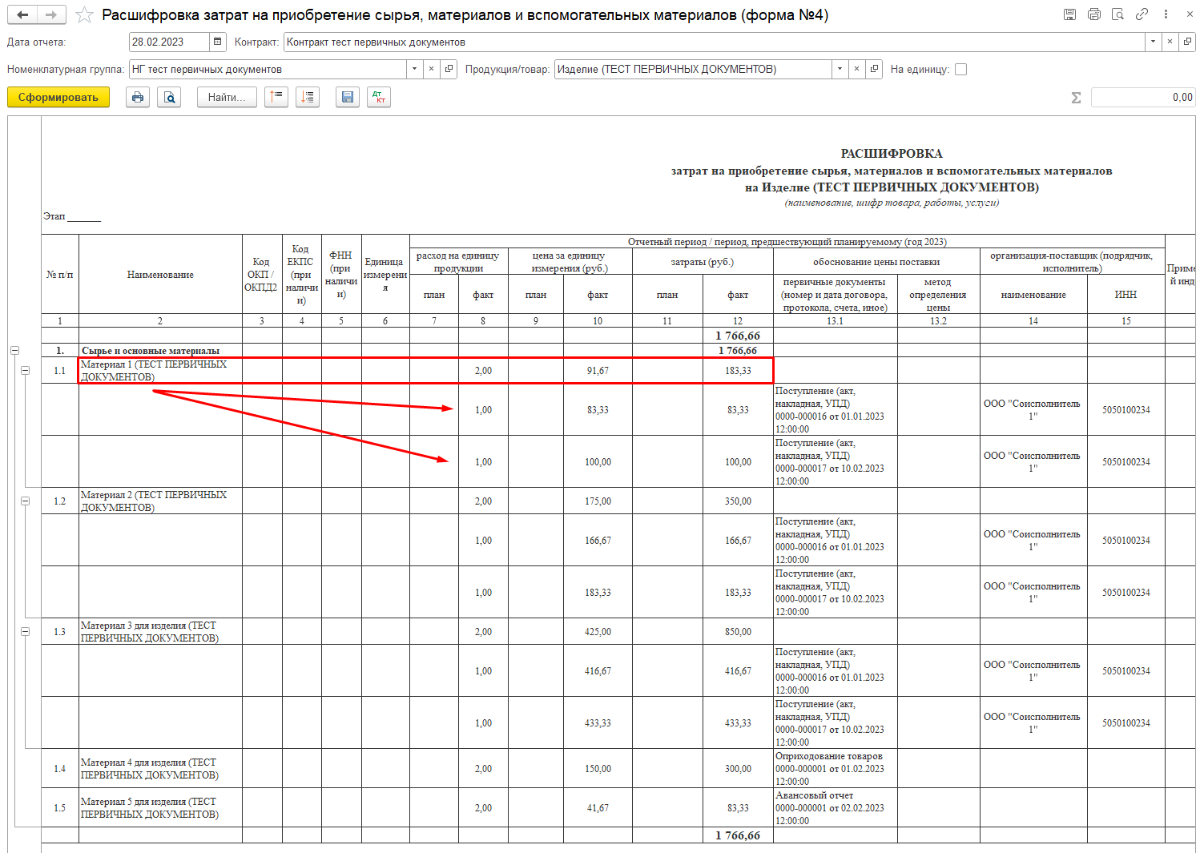The height and width of the screenshot is (853, 1200).
Task: Add this report to favorites with the star
Action: (x=84, y=16)
